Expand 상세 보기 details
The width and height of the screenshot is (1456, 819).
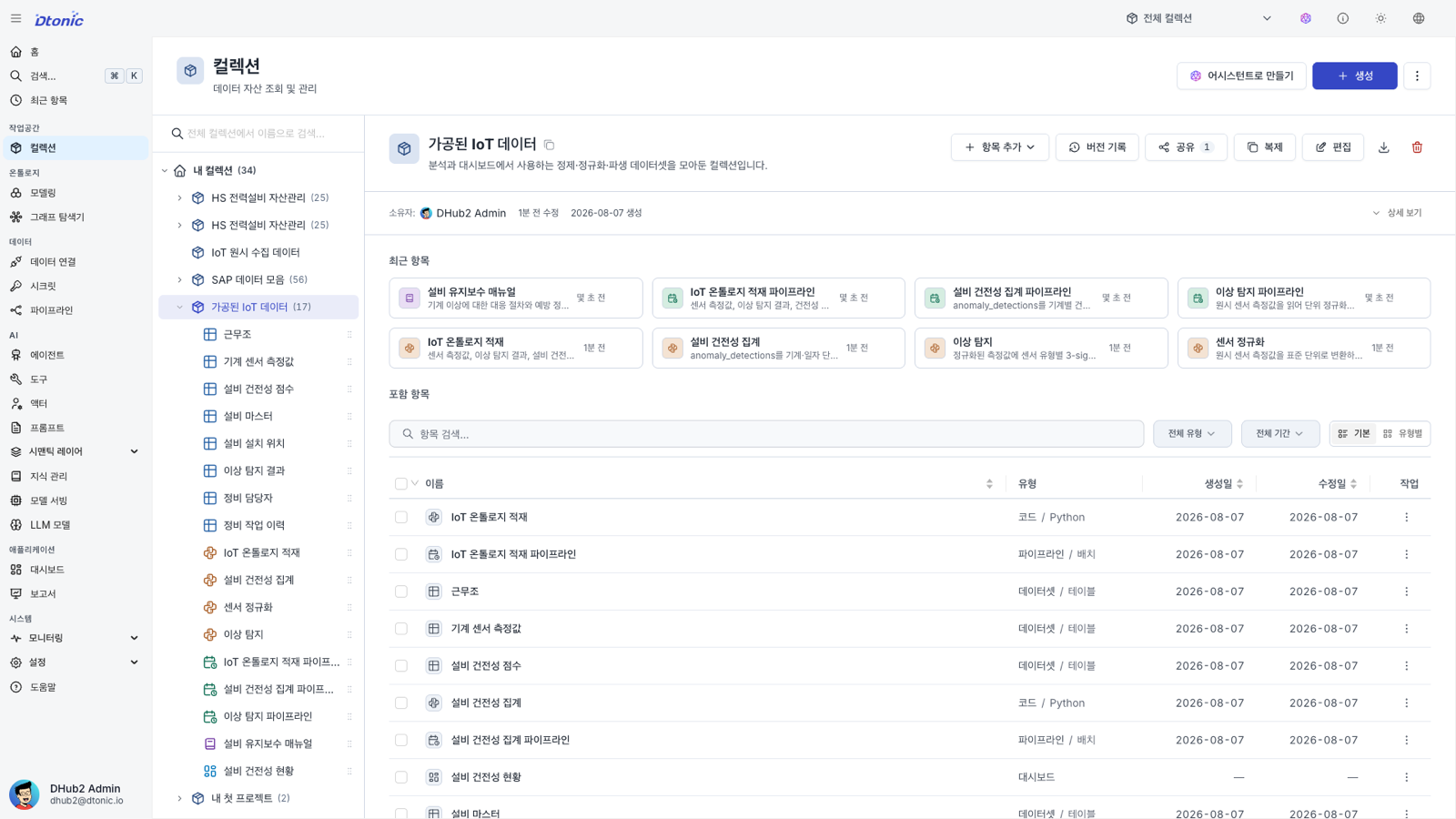(x=1397, y=213)
